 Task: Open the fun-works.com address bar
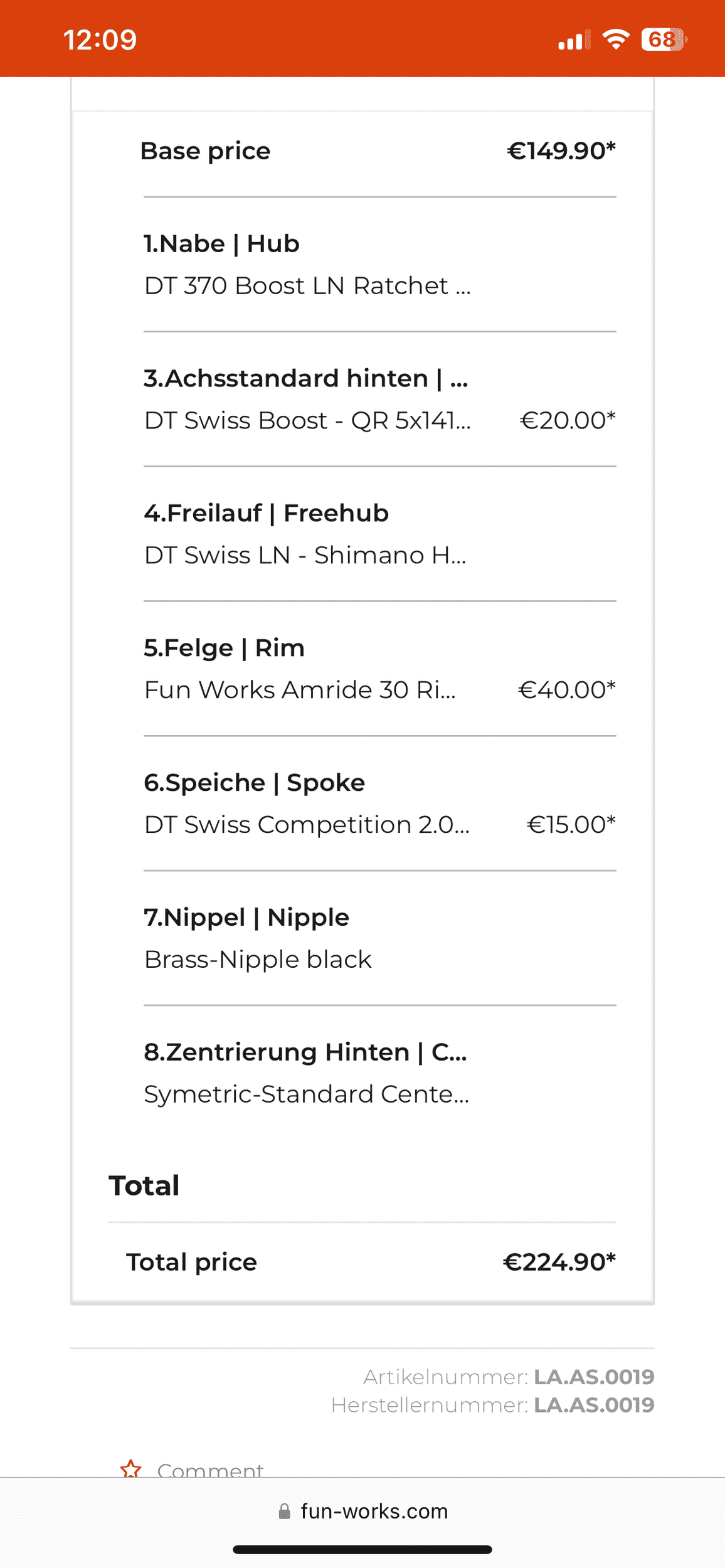point(362,1511)
